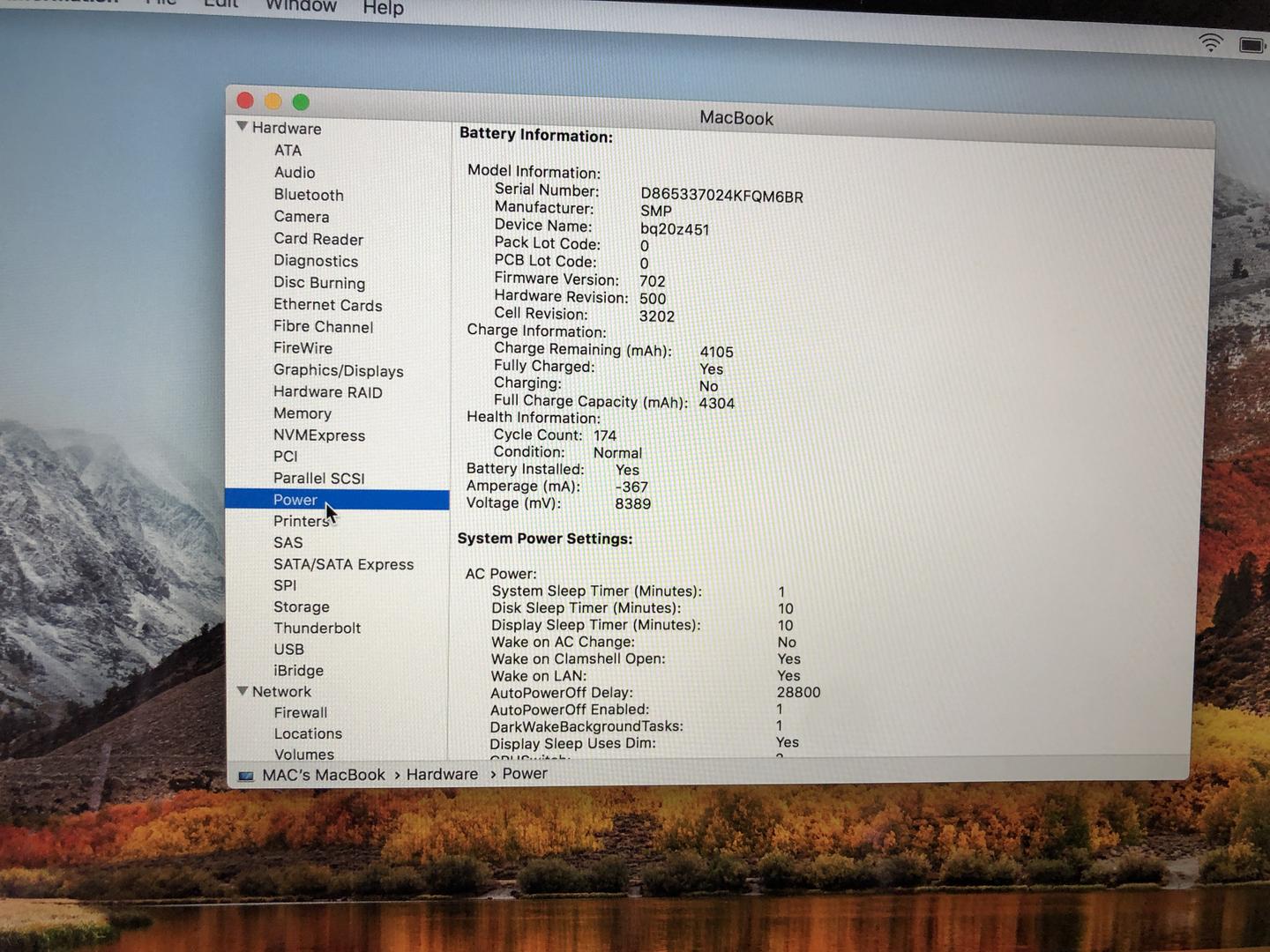Select Ethernet Cards in the sidebar

pos(328,305)
